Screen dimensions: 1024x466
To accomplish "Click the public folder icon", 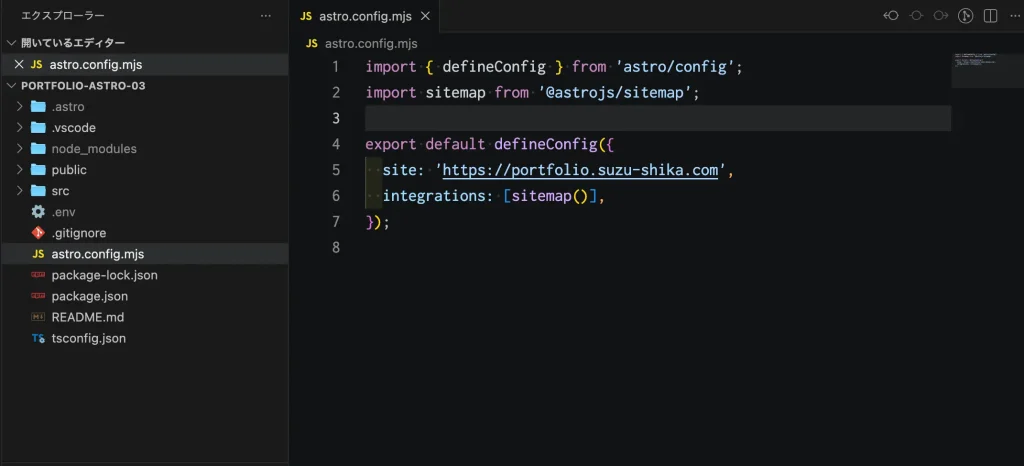I will click(38, 170).
